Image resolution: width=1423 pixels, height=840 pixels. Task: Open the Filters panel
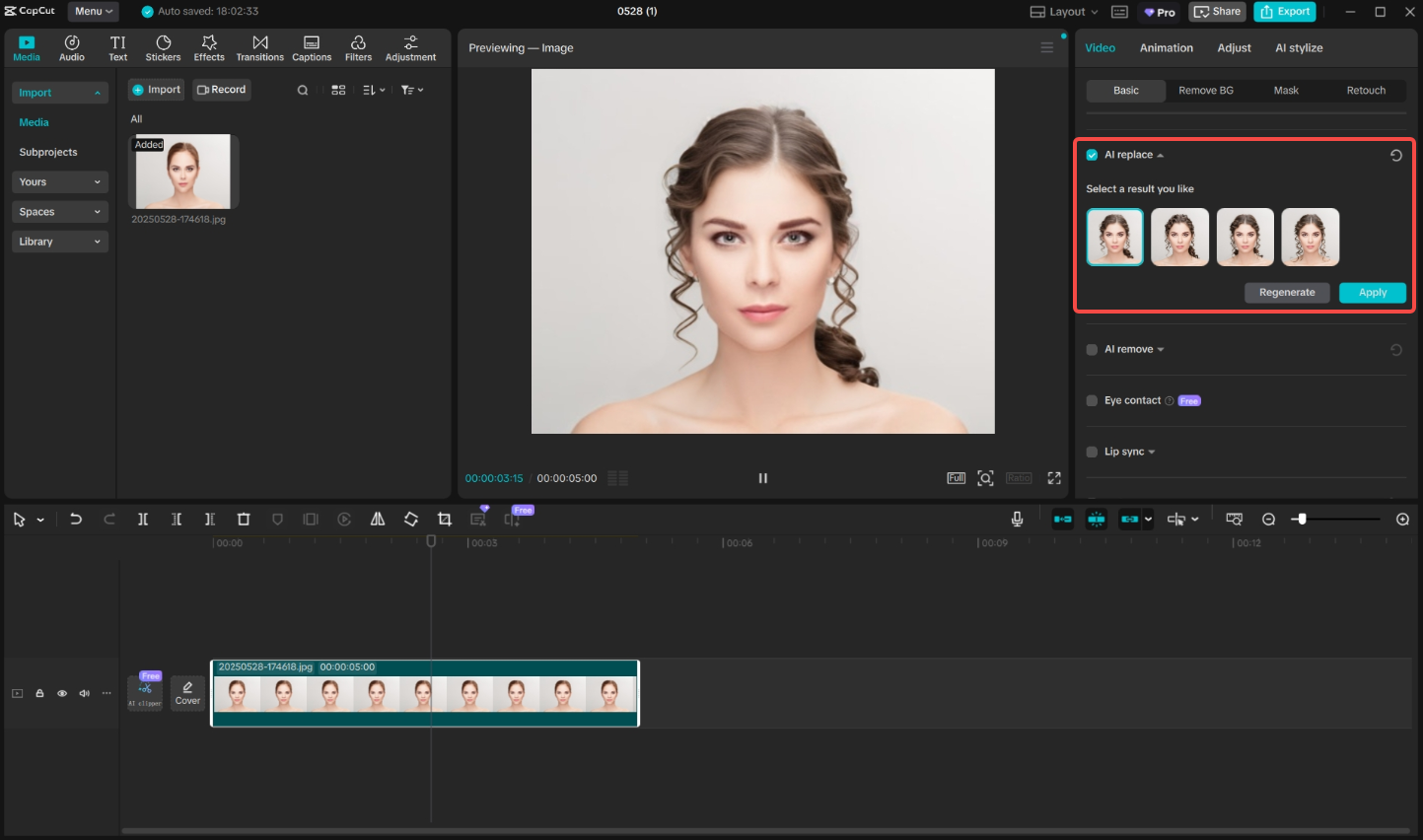point(358,47)
